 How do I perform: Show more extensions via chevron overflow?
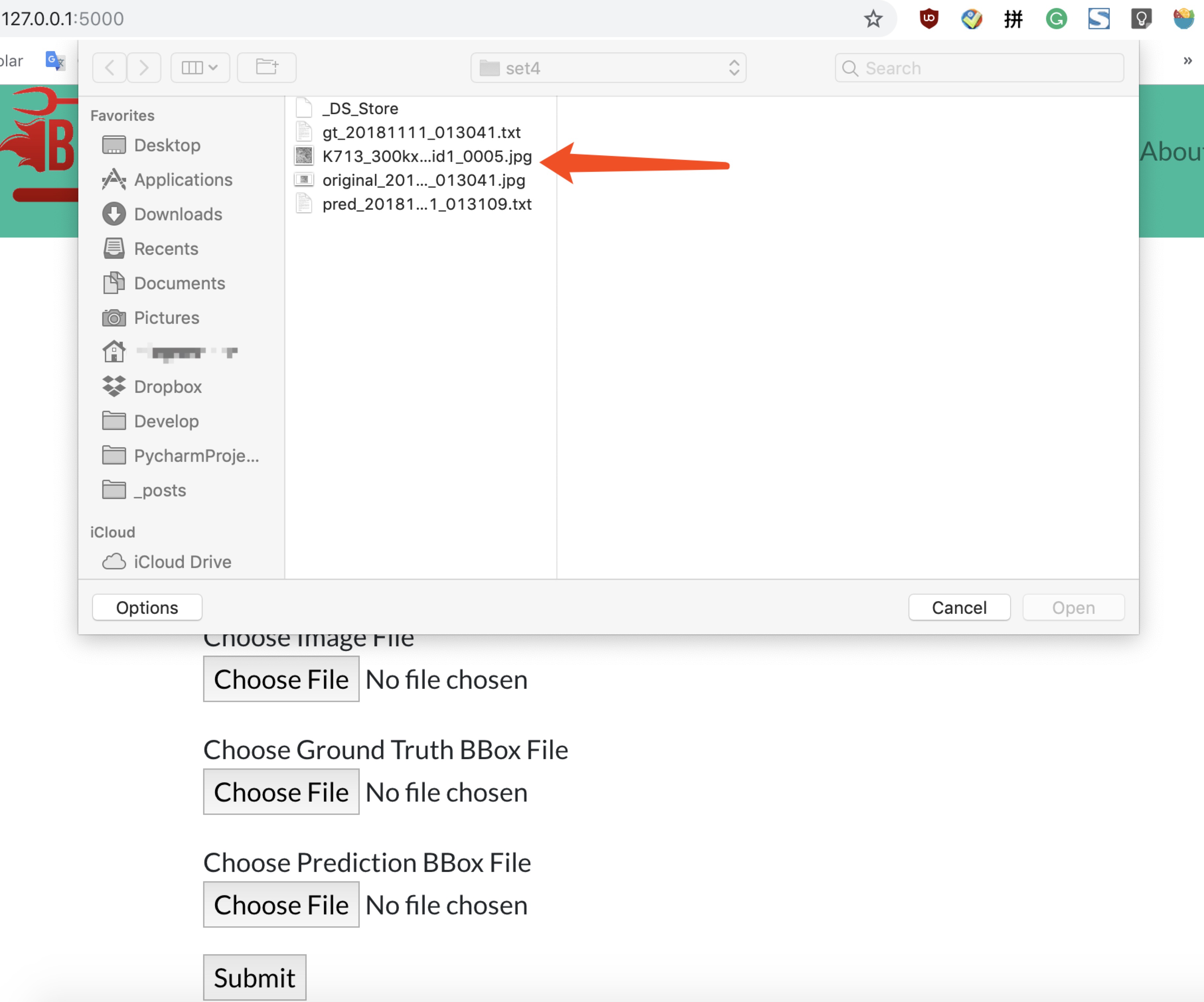click(x=1187, y=60)
